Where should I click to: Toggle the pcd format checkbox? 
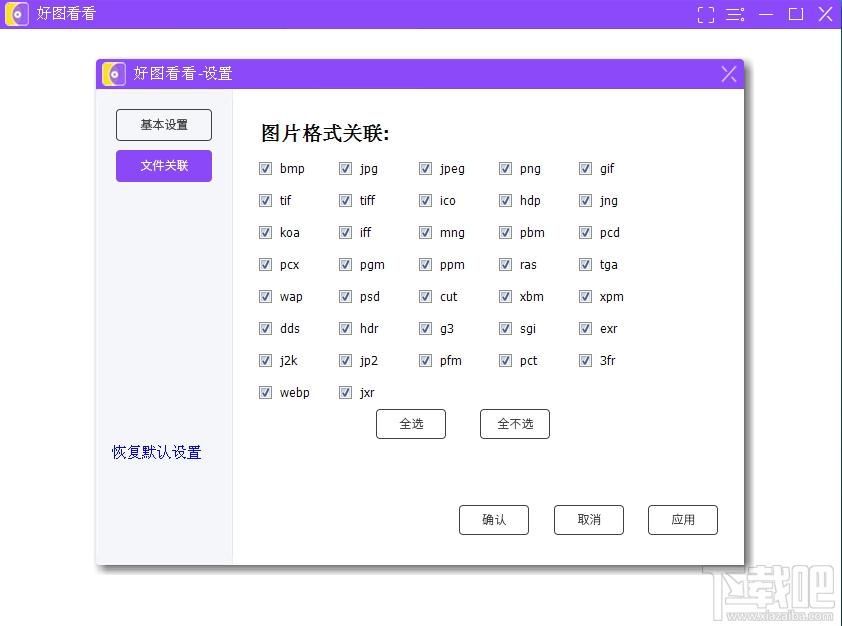click(x=585, y=232)
